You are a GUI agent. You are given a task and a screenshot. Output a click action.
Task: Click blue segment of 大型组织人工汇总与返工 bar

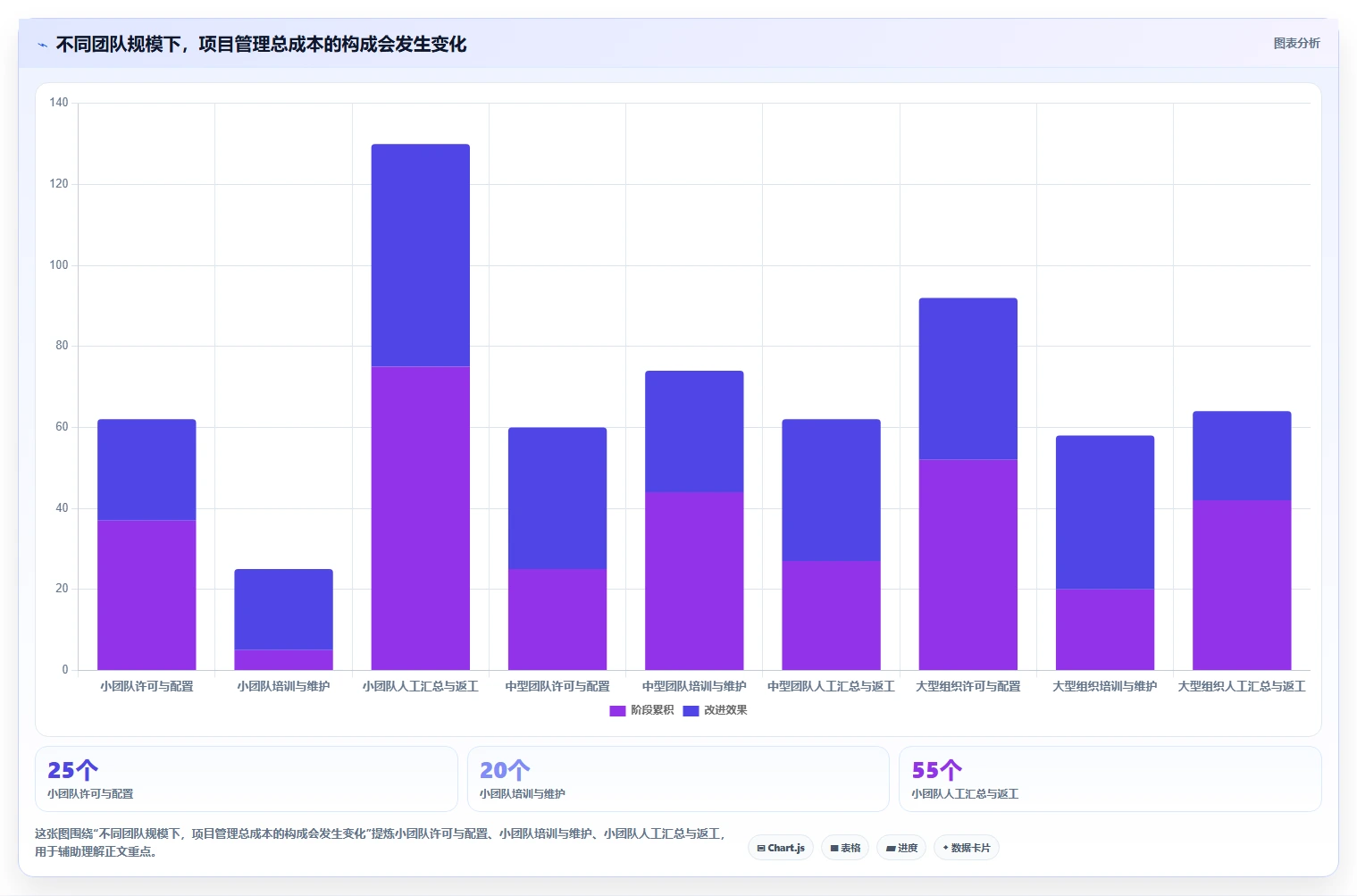point(1242,456)
